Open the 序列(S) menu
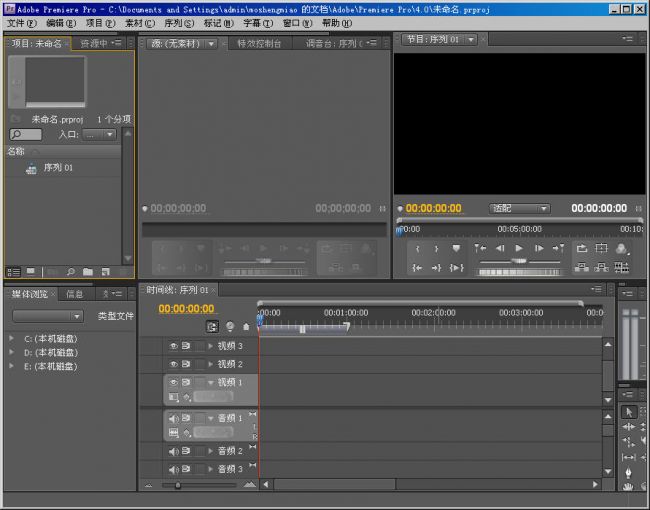This screenshot has height=510, width=650. point(180,22)
